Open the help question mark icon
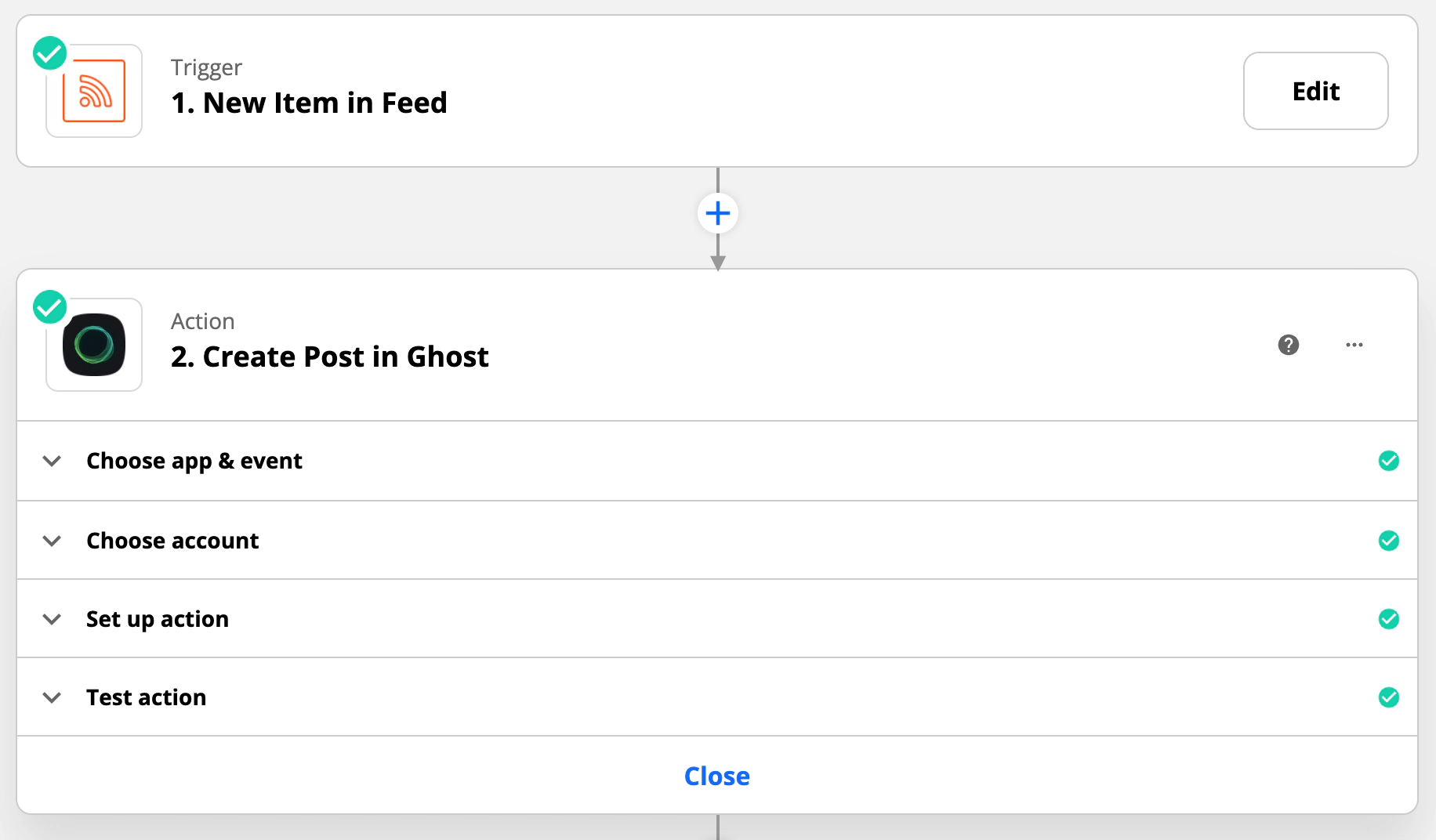 (1289, 345)
